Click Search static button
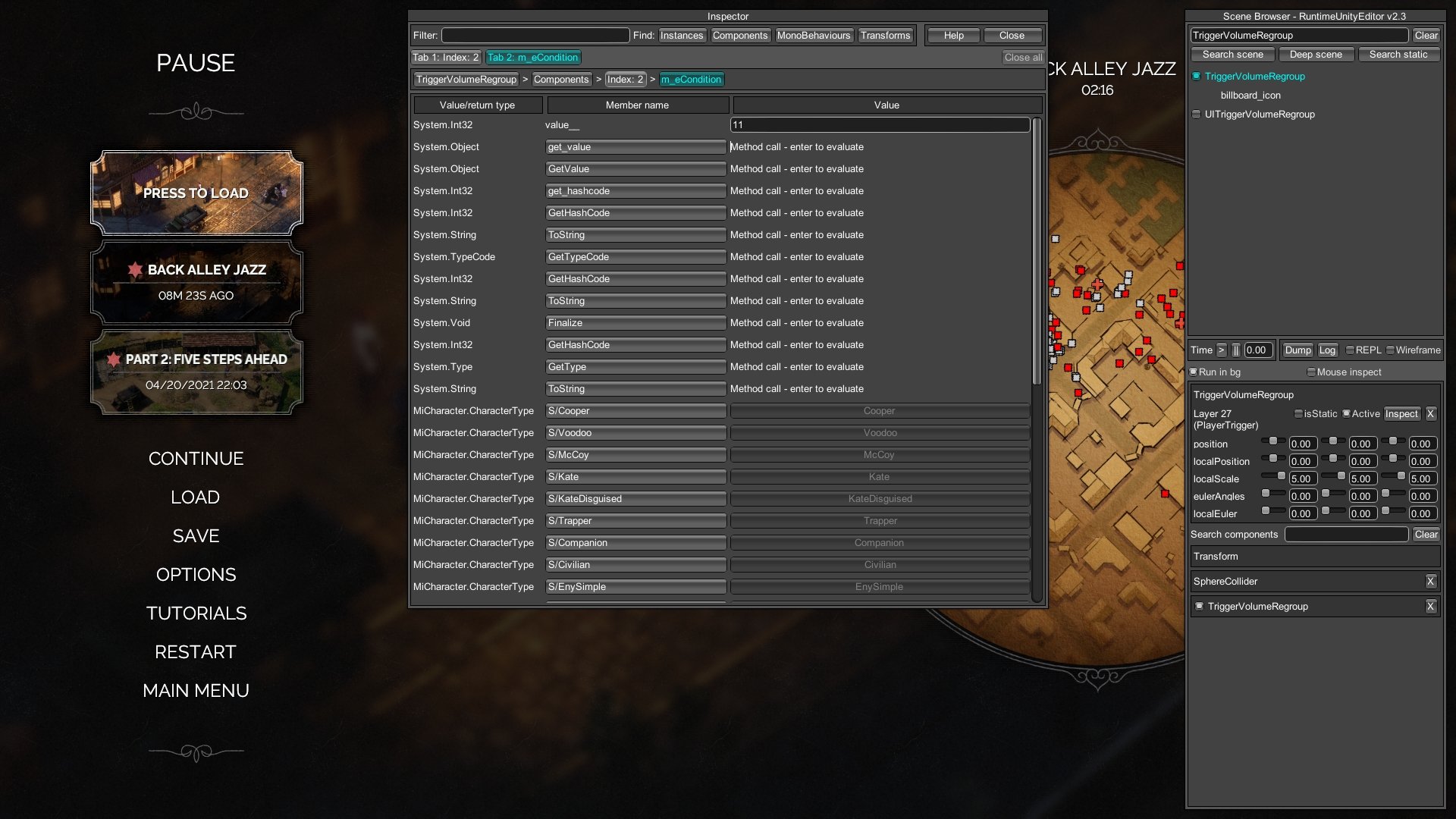The image size is (1456, 819). click(x=1398, y=54)
